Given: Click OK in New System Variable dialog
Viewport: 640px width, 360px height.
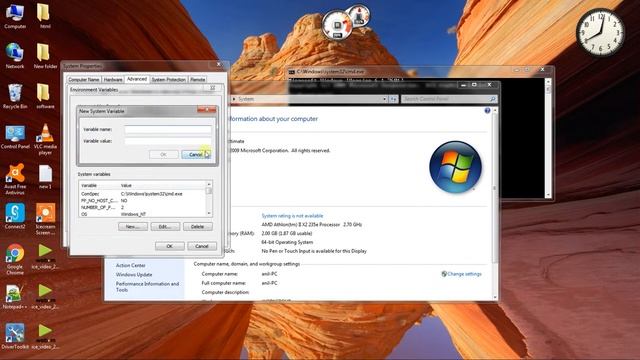Looking at the screenshot, I should [x=163, y=155].
